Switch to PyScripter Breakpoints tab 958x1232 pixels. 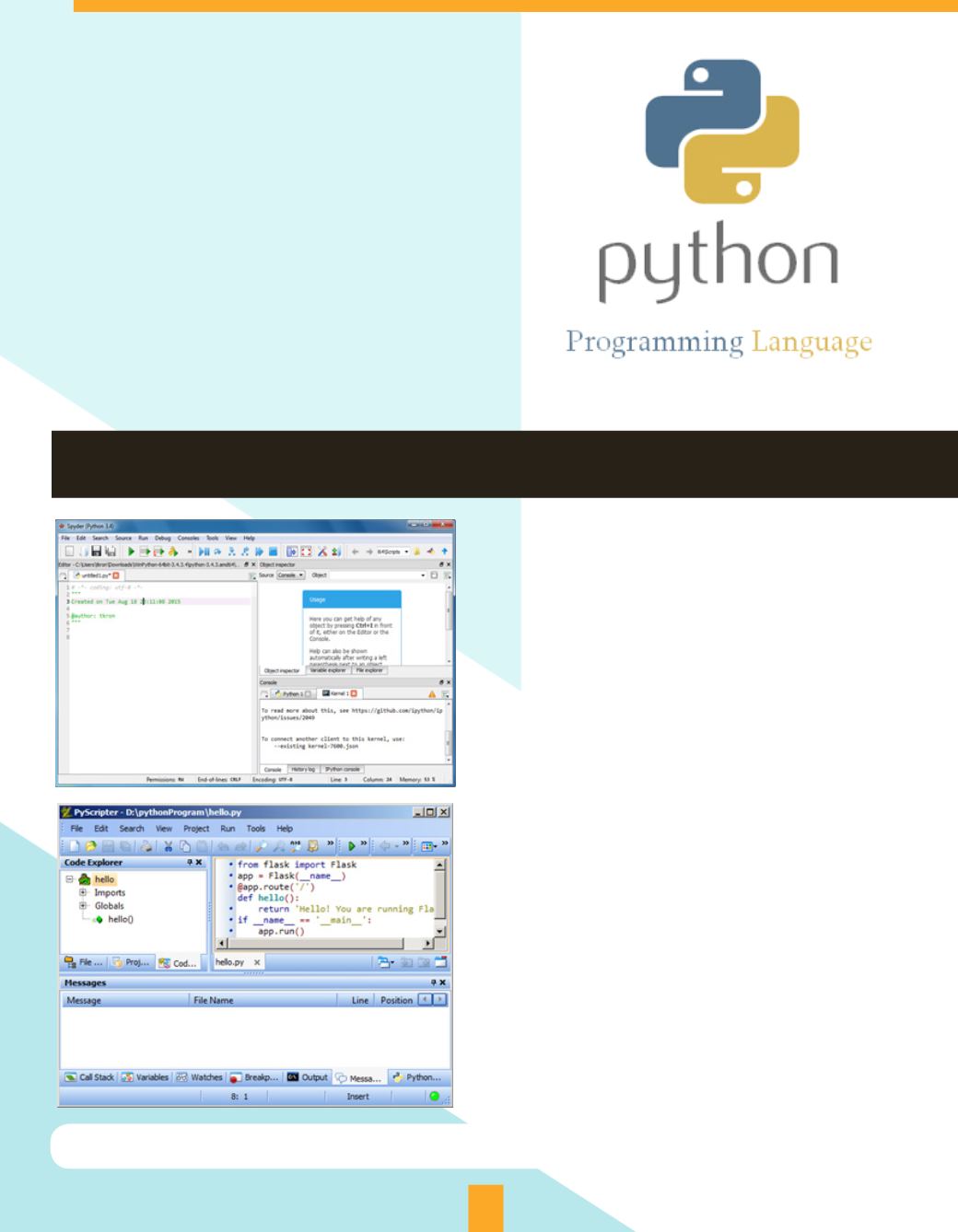click(254, 1076)
